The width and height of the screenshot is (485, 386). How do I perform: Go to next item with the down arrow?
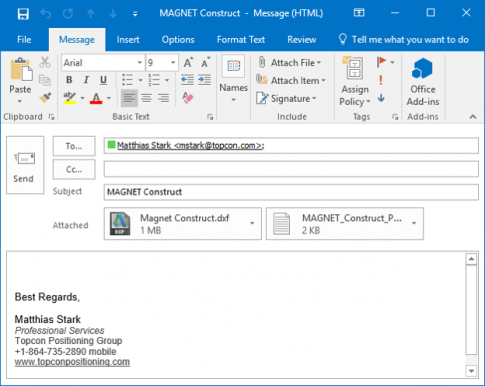tap(113, 14)
